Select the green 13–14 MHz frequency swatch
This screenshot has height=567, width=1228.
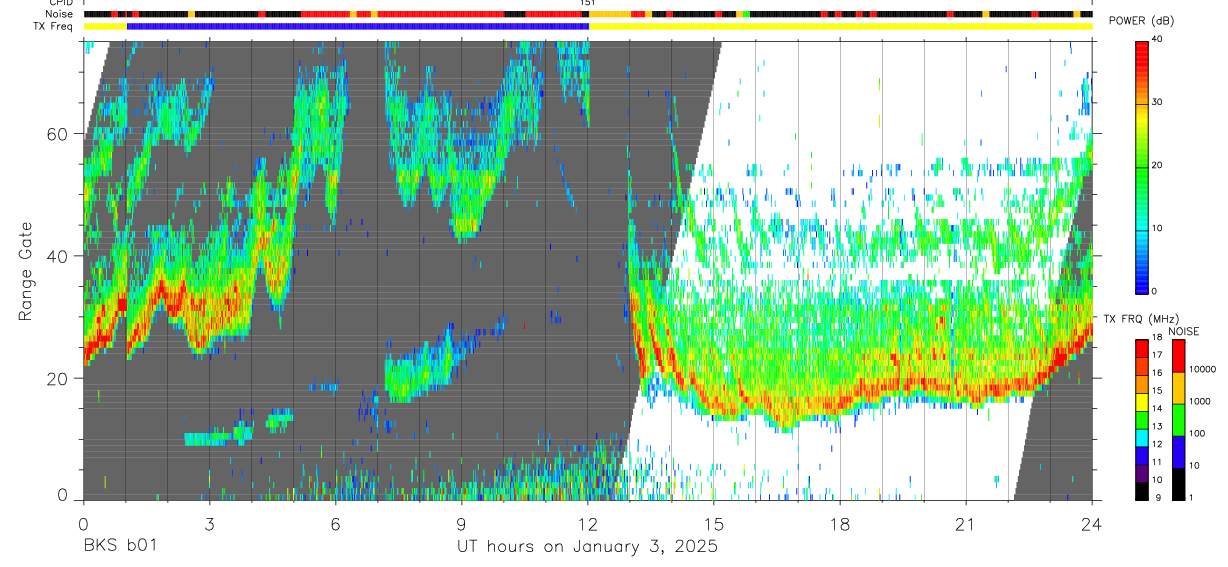1141,418
